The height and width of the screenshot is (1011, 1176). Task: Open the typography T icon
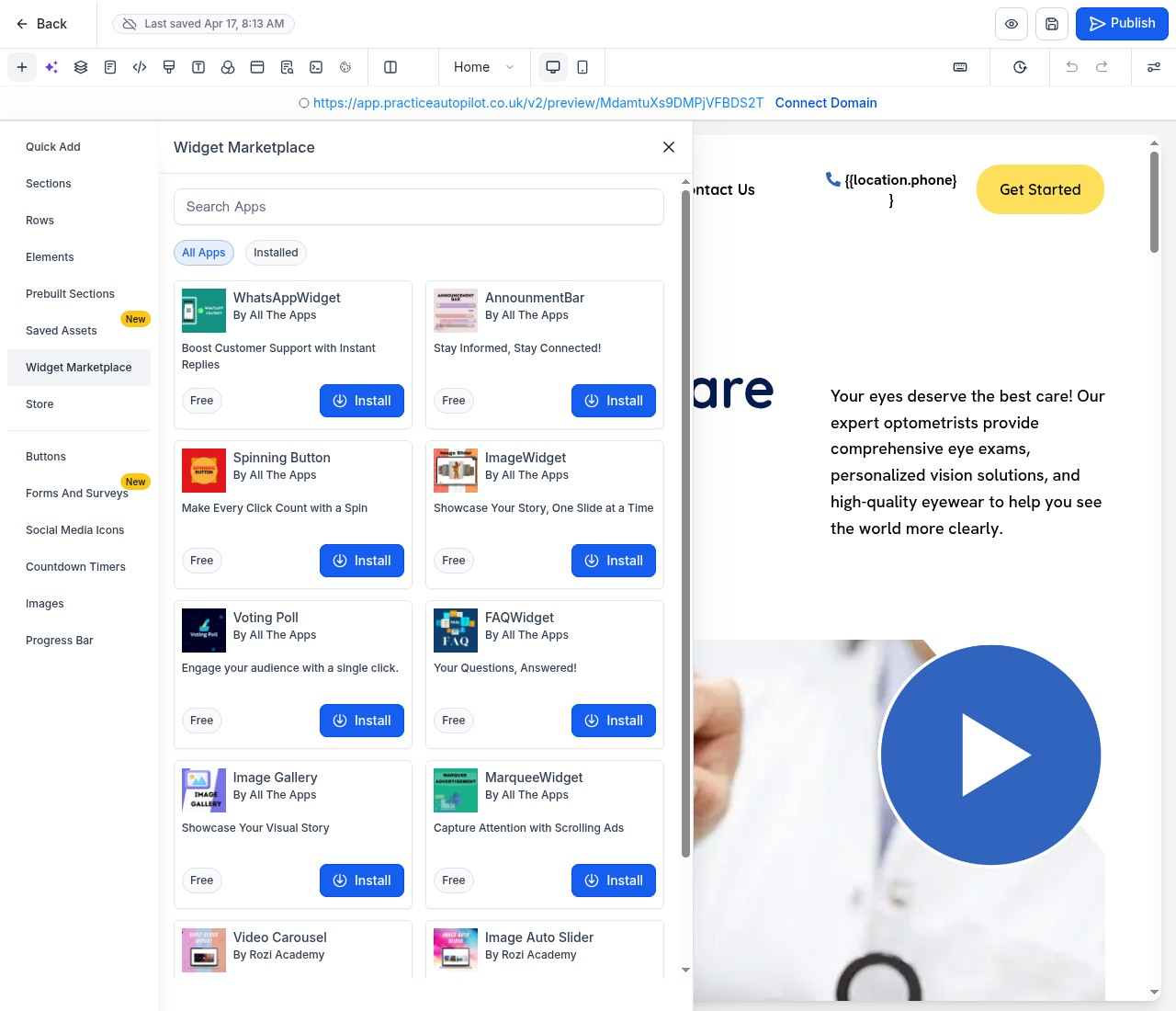point(198,67)
